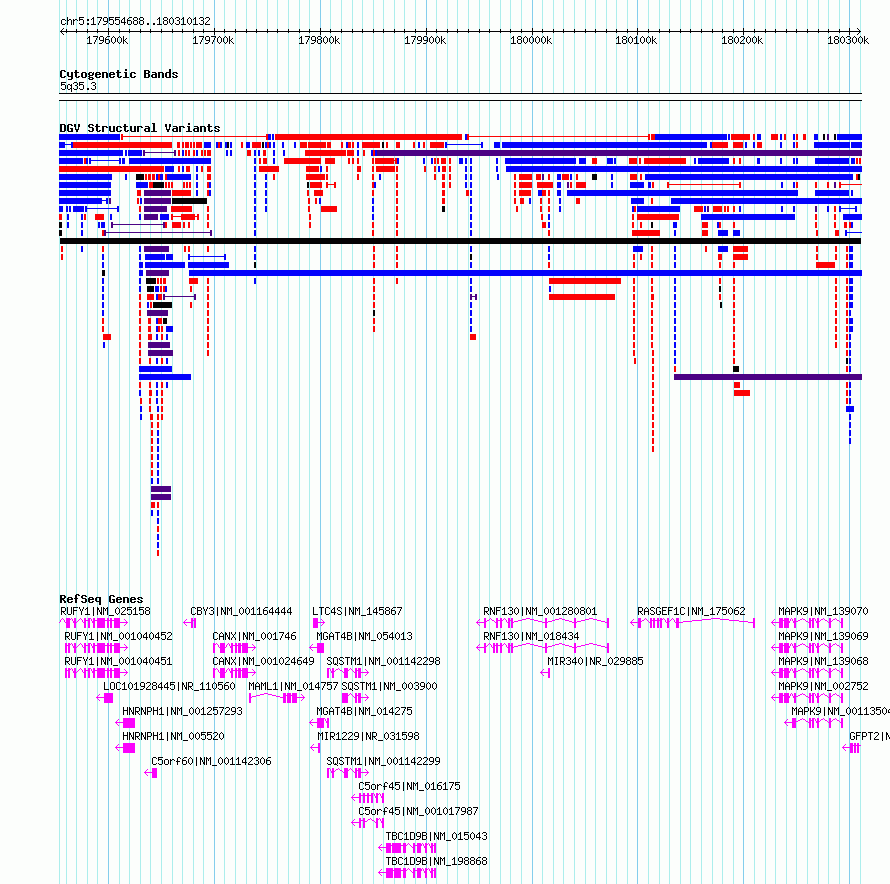Click the CBY3 gene arrow glyph

click(x=190, y=623)
